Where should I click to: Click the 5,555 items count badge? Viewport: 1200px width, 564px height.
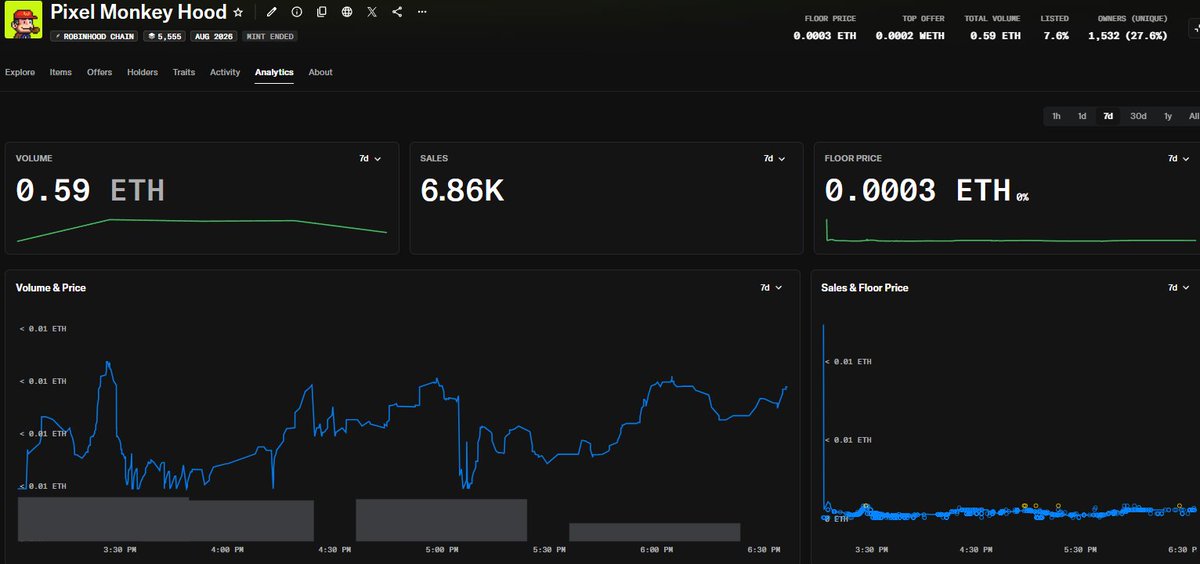tap(162, 36)
